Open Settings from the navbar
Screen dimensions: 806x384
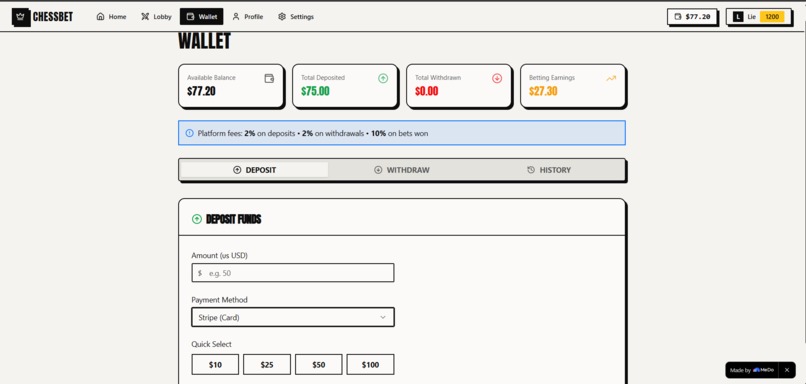[296, 16]
